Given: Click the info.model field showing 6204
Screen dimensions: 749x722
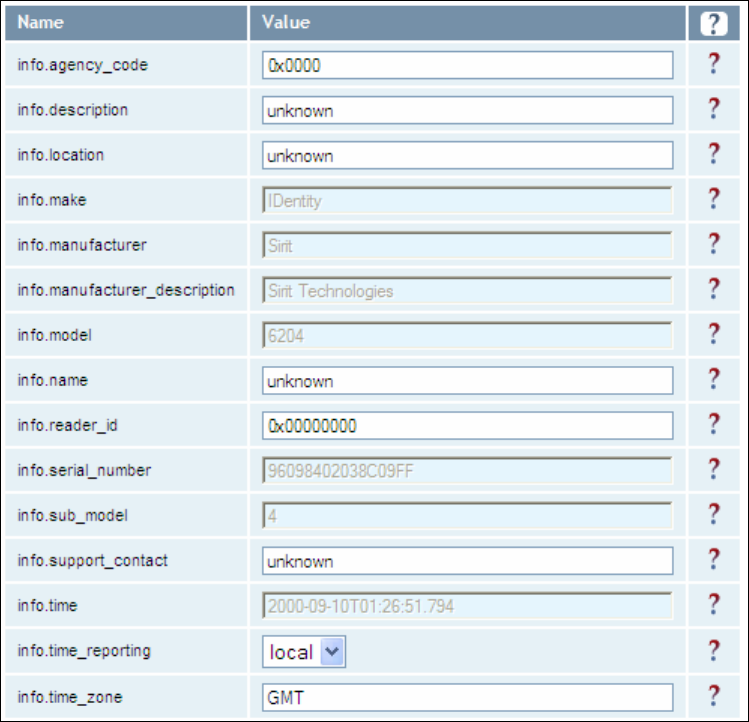Looking at the screenshot, I should coord(468,335).
